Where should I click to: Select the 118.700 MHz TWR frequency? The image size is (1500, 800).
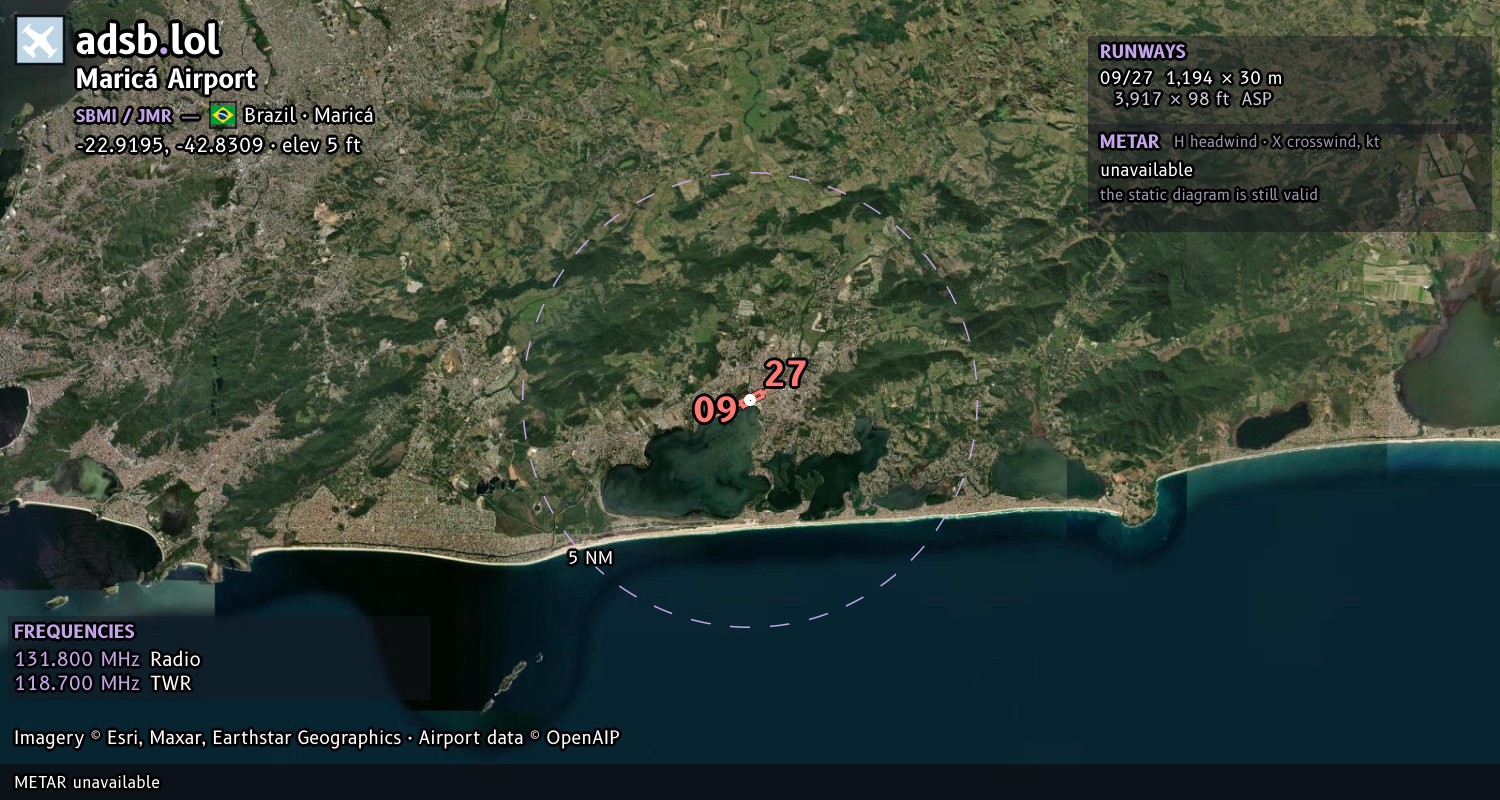(x=102, y=683)
